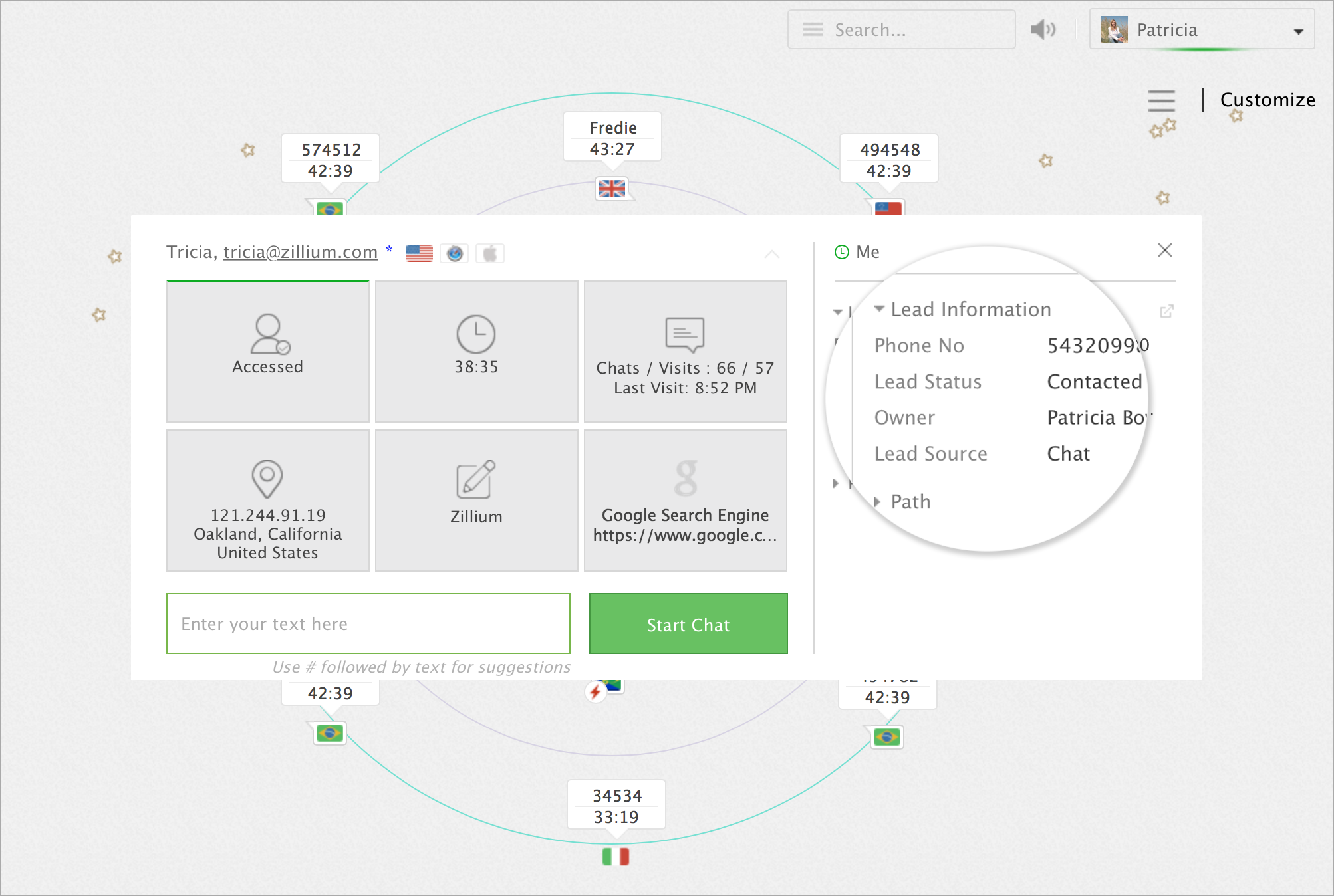Image resolution: width=1334 pixels, height=896 pixels.
Task: Click the 38:35 clock time tile
Action: point(476,351)
